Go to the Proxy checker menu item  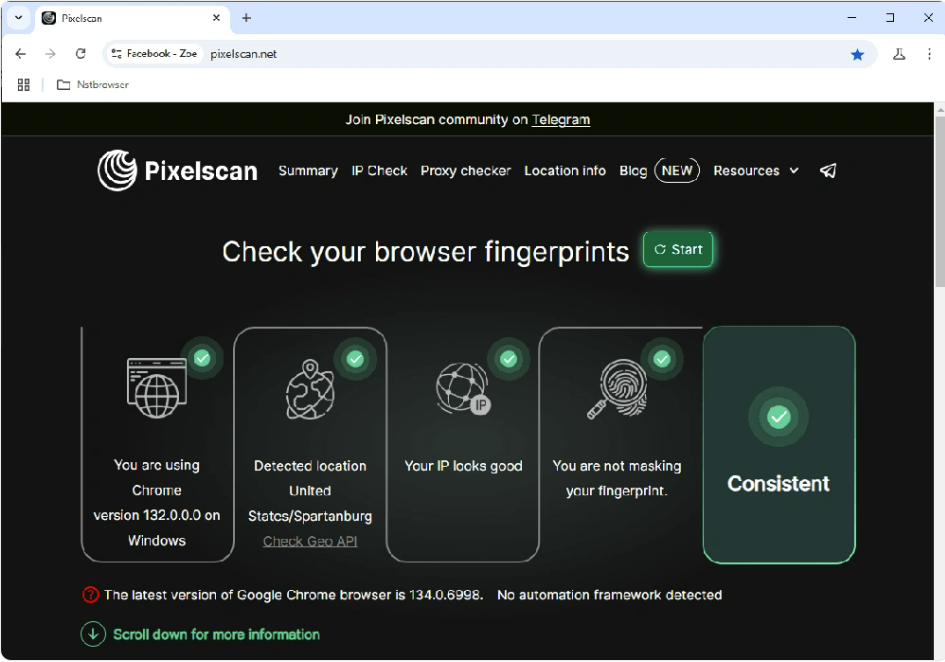465,171
